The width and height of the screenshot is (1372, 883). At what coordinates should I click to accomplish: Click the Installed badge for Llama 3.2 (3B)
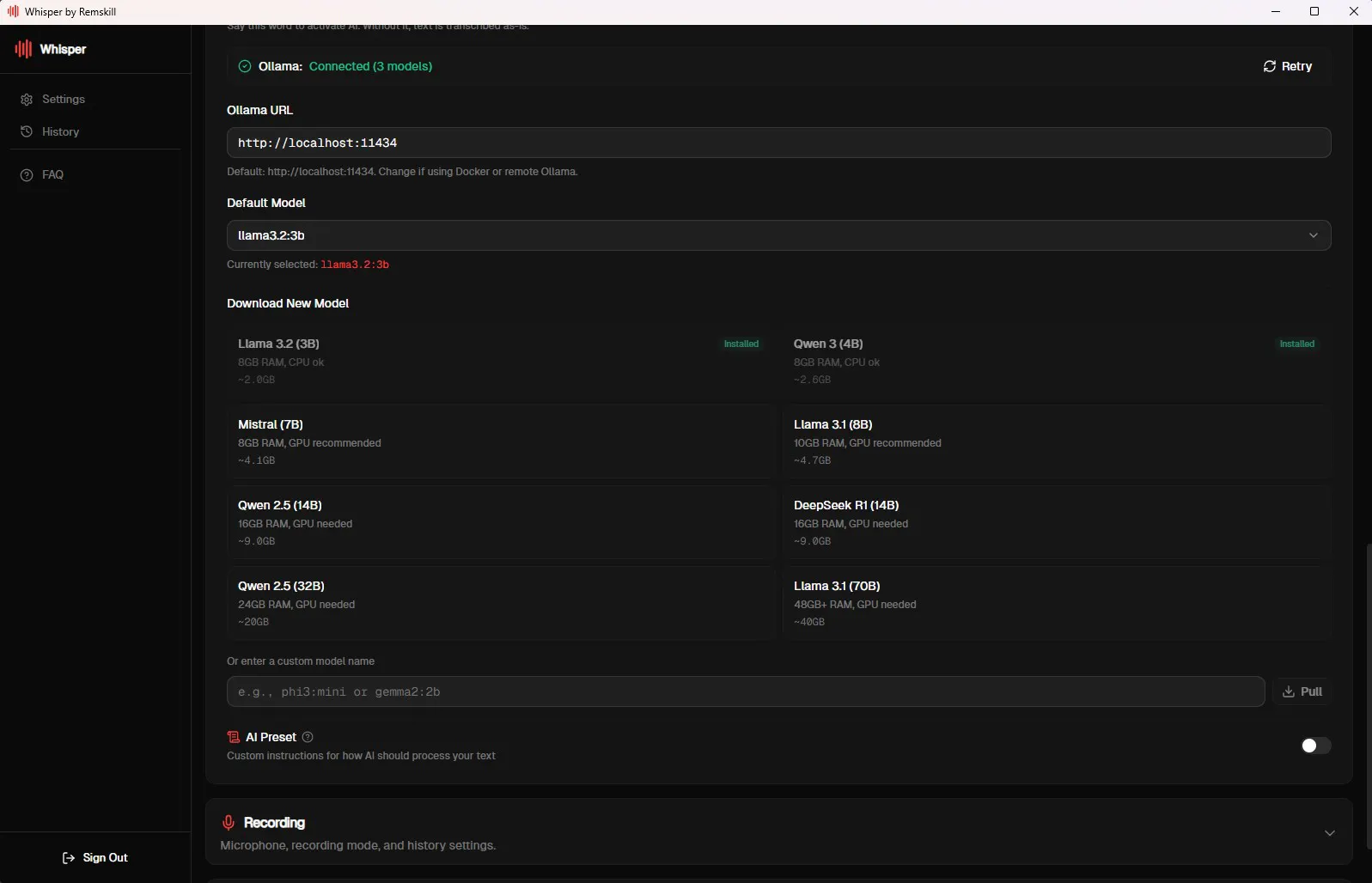point(741,344)
